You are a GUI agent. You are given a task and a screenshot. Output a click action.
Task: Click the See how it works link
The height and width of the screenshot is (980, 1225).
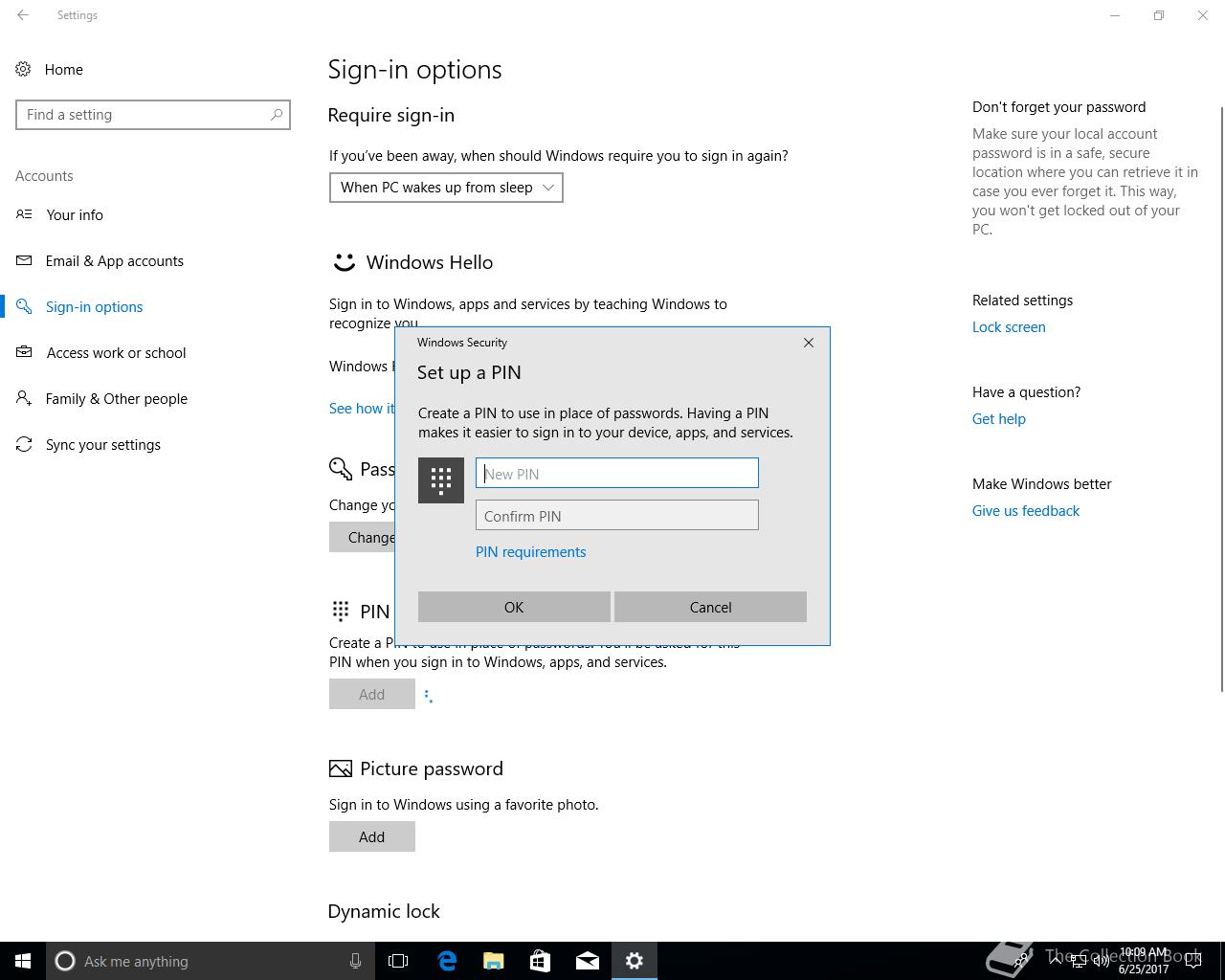pyautogui.click(x=362, y=409)
